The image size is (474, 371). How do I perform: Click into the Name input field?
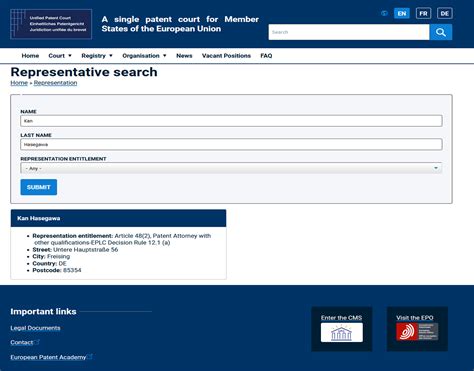point(231,121)
